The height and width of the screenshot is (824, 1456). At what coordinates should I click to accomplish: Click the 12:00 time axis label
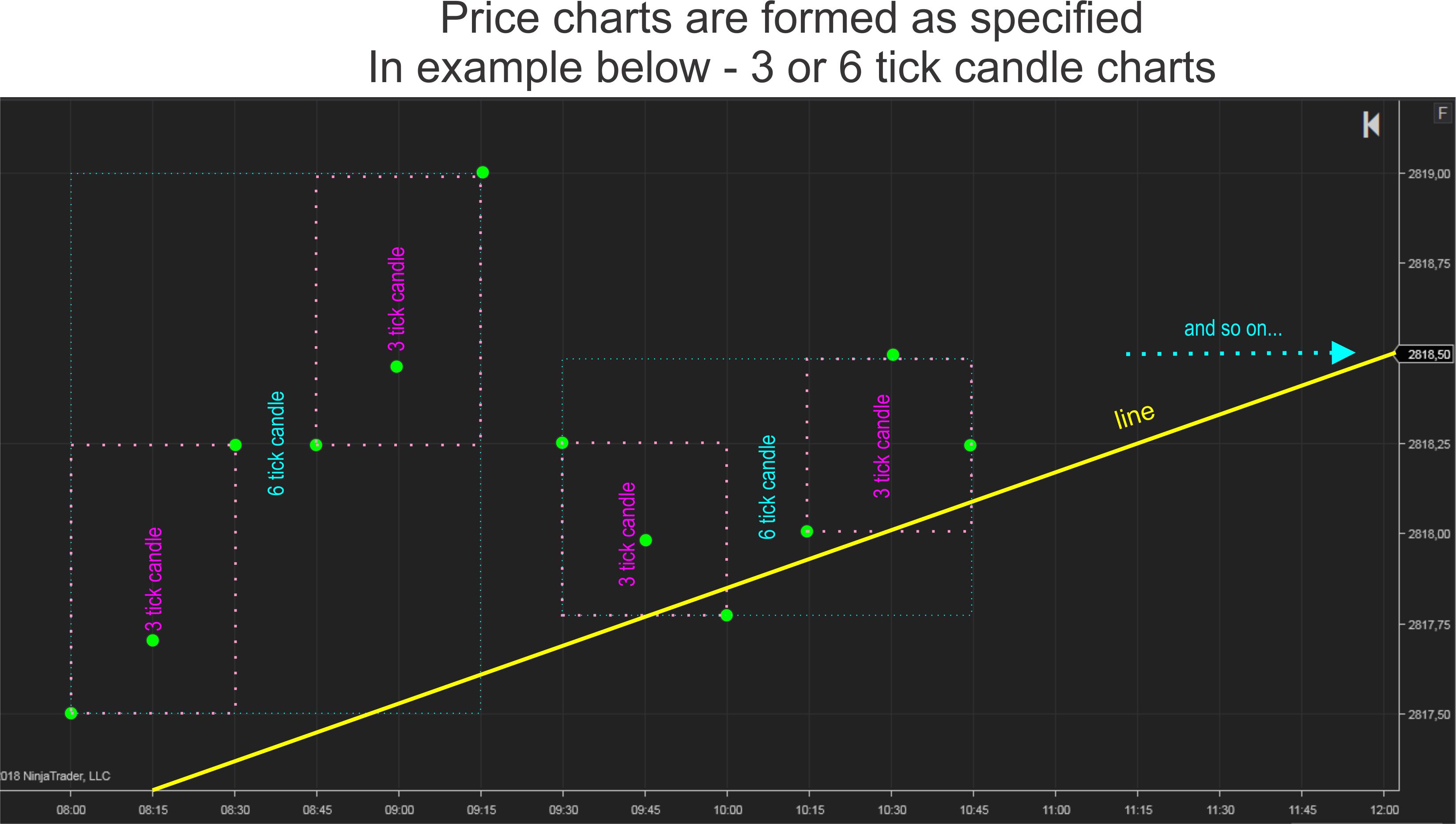click(1384, 810)
